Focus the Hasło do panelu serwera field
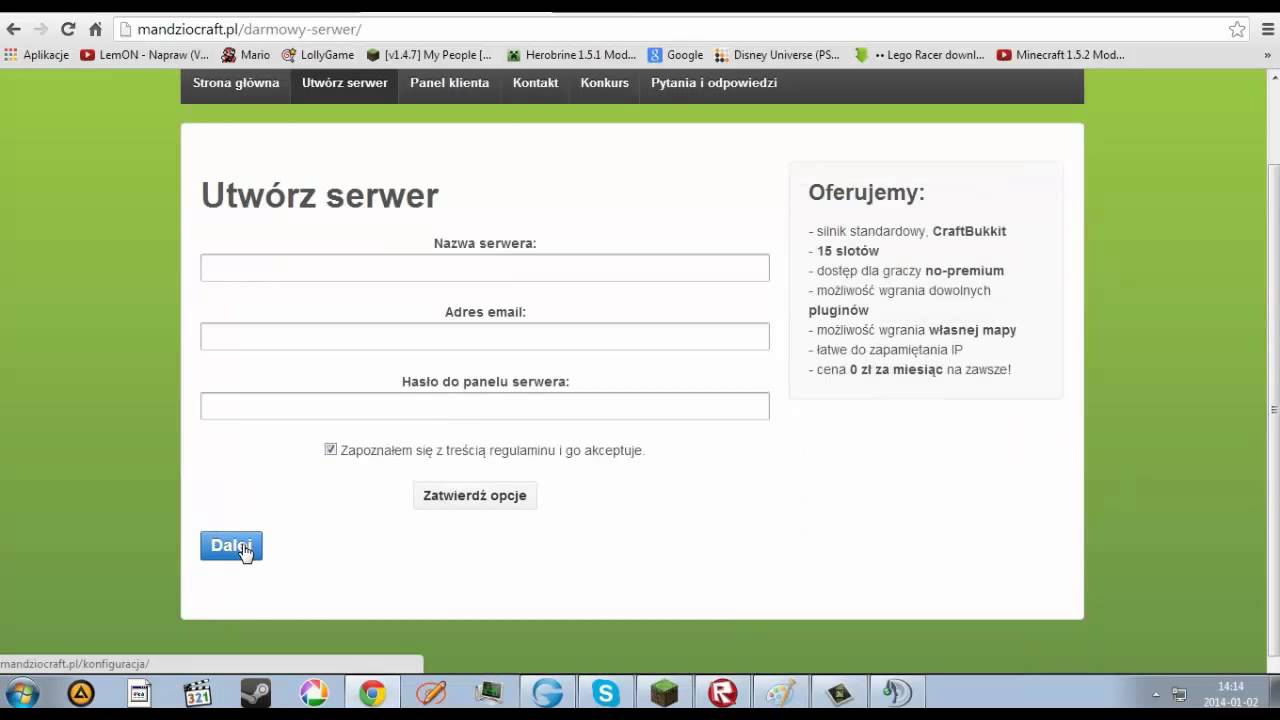The height and width of the screenshot is (720, 1280). (485, 406)
